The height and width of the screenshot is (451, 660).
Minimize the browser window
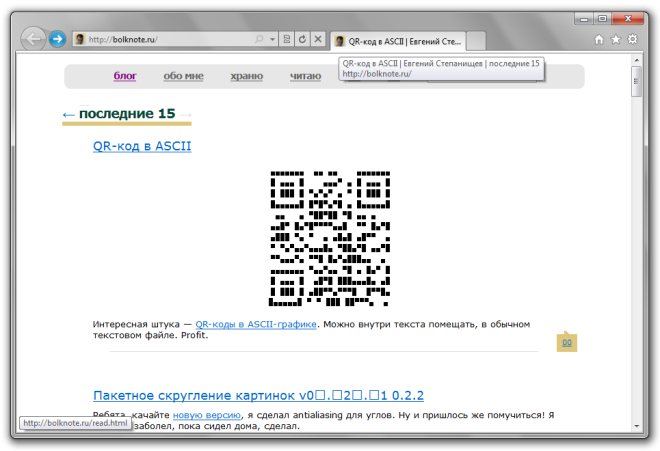coord(583,19)
